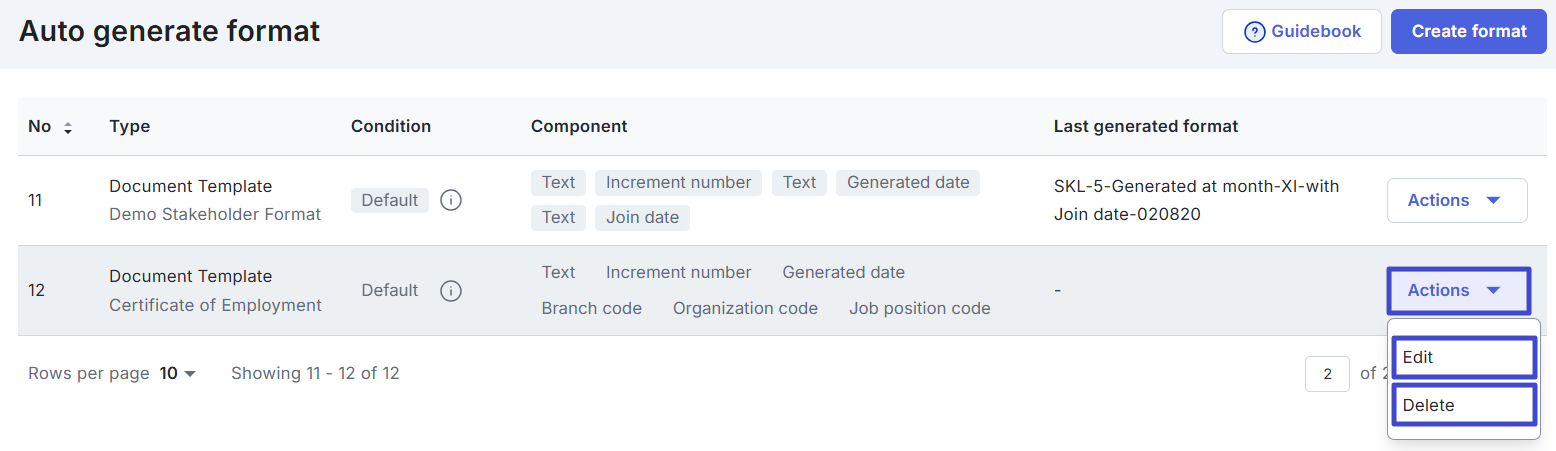Choose Delete from the Actions menu

click(x=1463, y=405)
